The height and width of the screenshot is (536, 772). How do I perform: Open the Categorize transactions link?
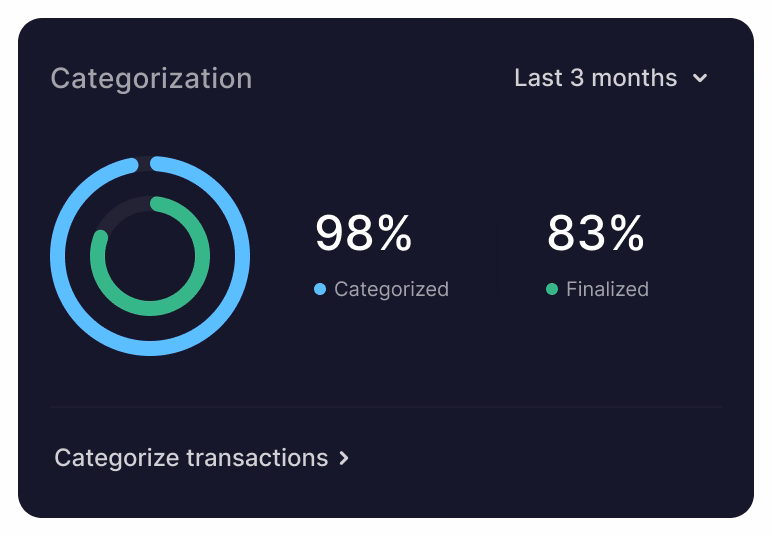coord(191,458)
